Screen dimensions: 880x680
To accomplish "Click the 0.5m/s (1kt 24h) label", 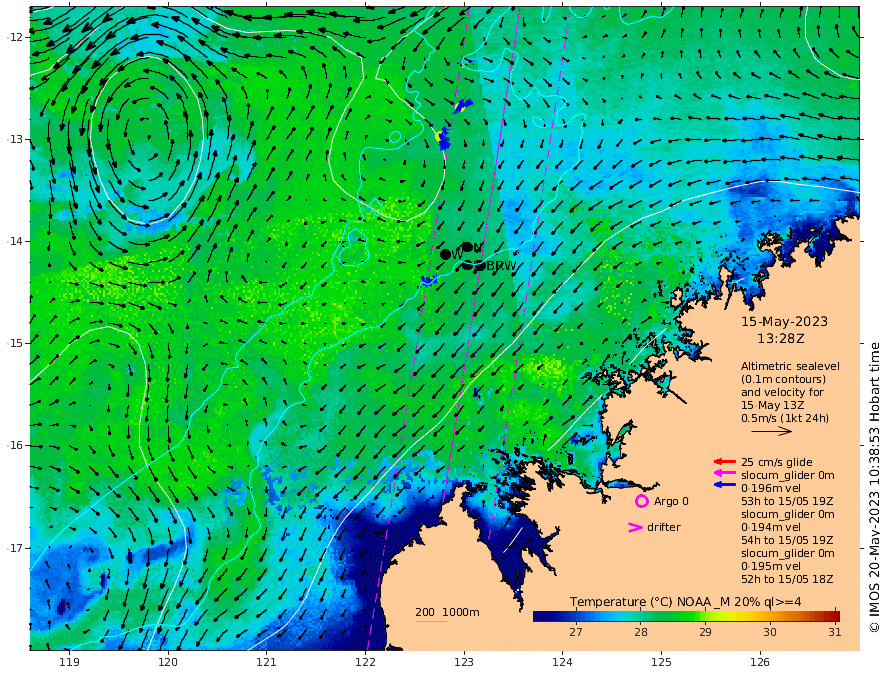I will click(785, 418).
